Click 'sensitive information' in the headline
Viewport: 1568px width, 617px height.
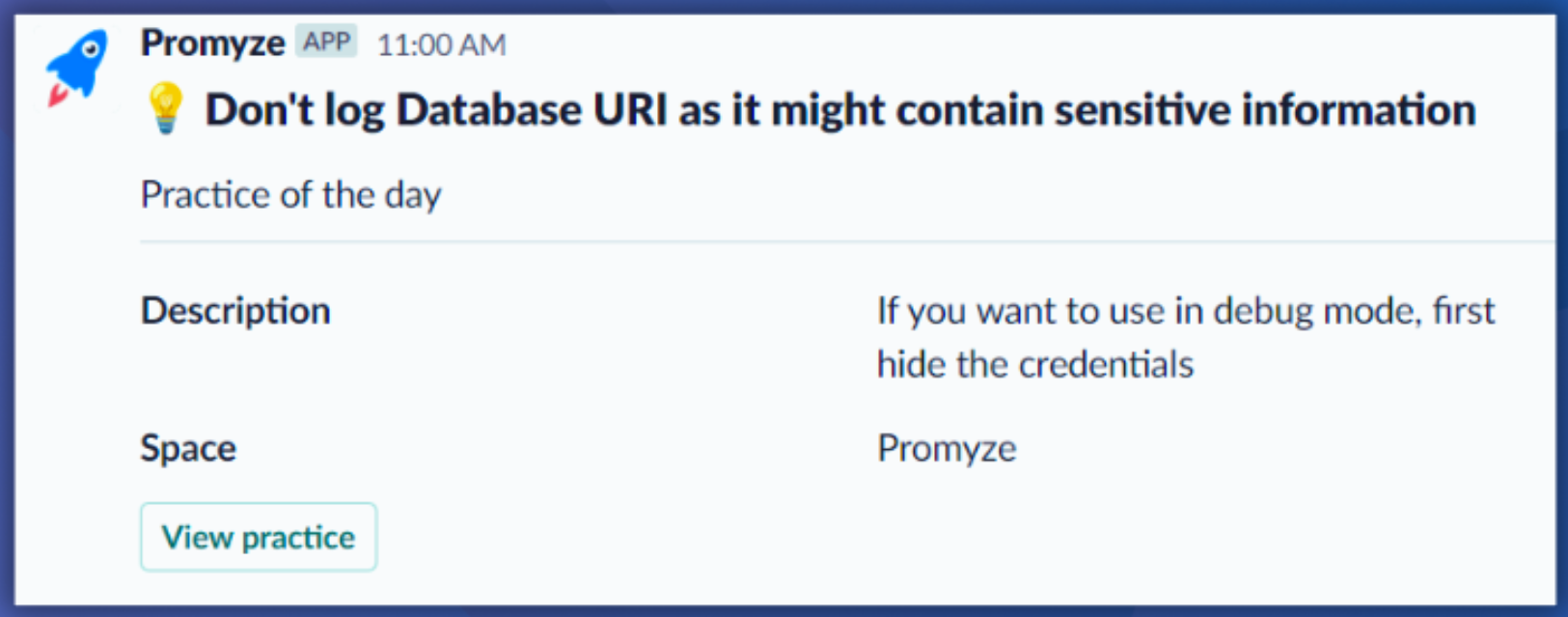tap(1265, 109)
